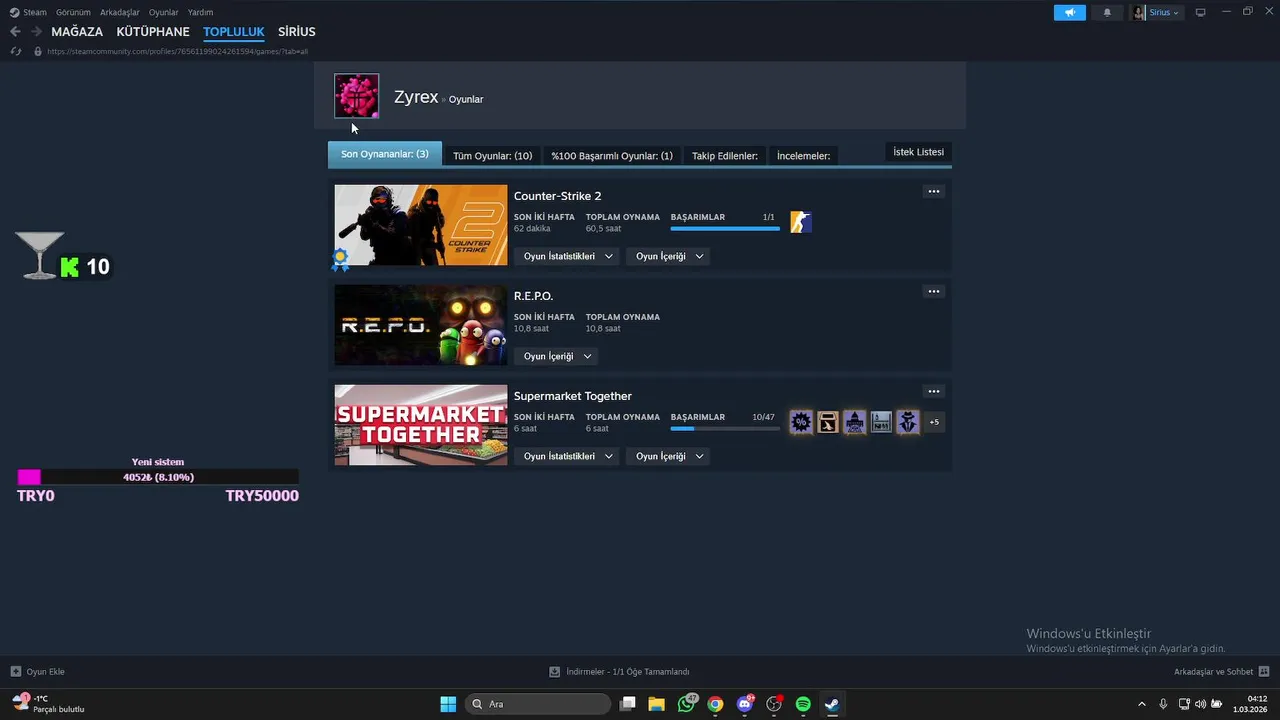Screen dimensions: 1280x720
Task: Click the blue badge on Counter-Strike 2 banner
Action: (x=341, y=260)
